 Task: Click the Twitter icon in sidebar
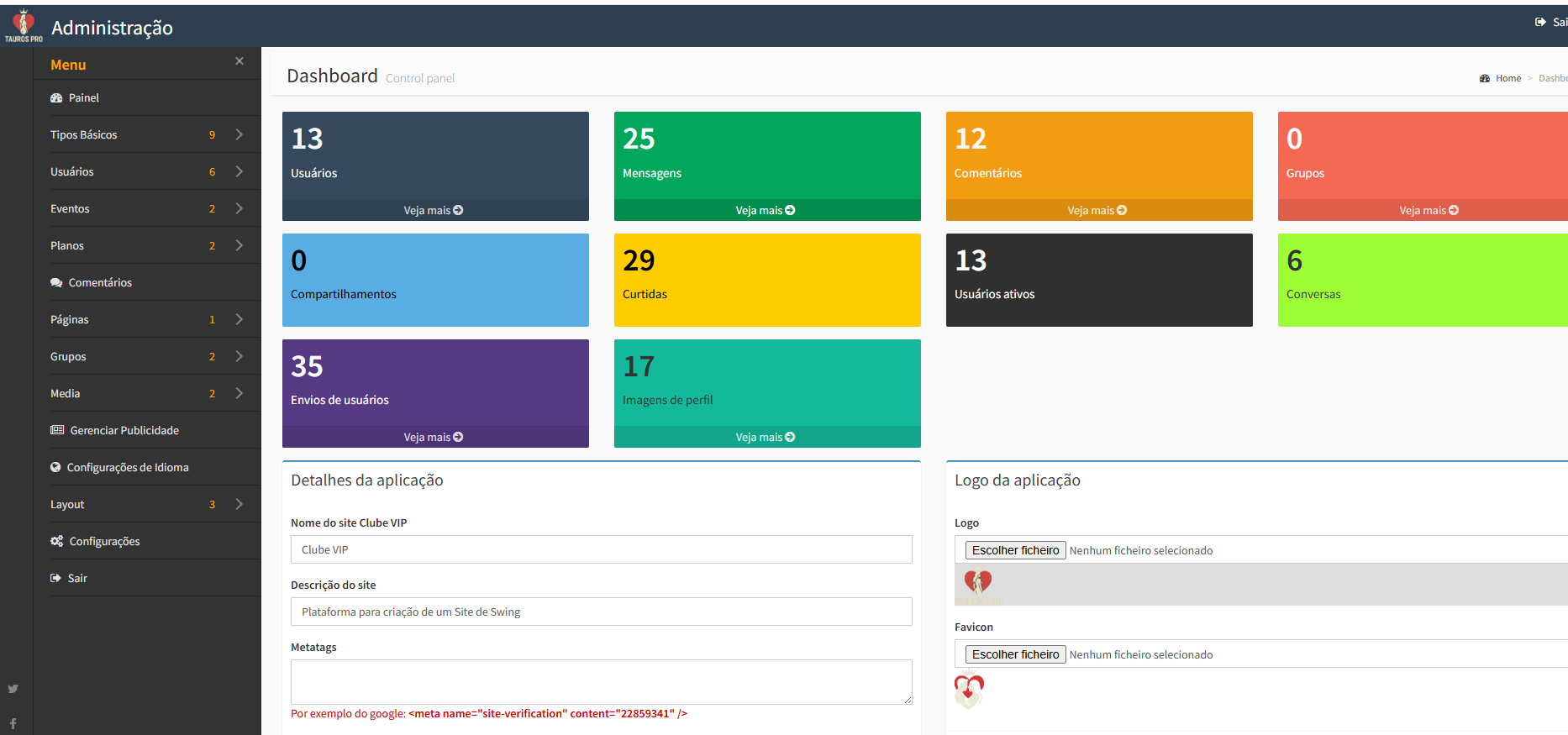(13, 689)
